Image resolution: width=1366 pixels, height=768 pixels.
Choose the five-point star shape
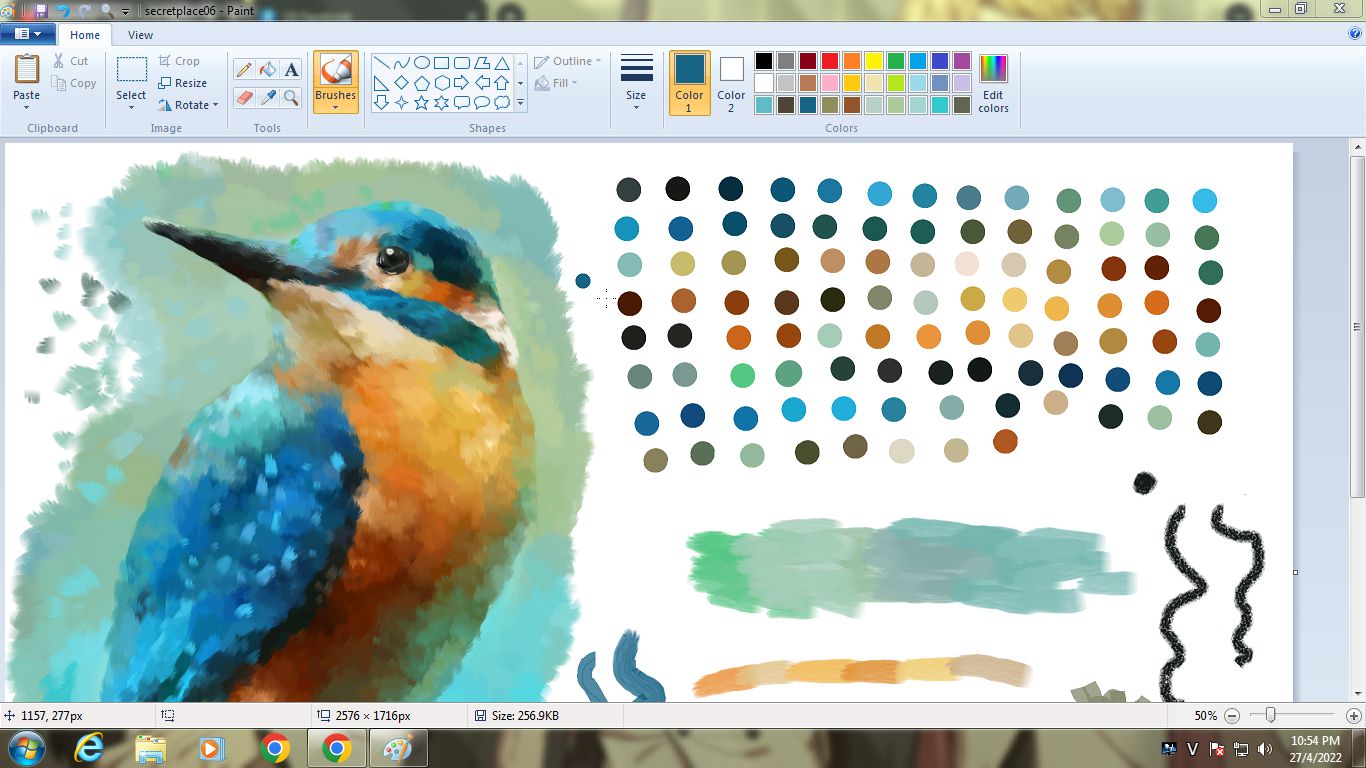(x=422, y=102)
